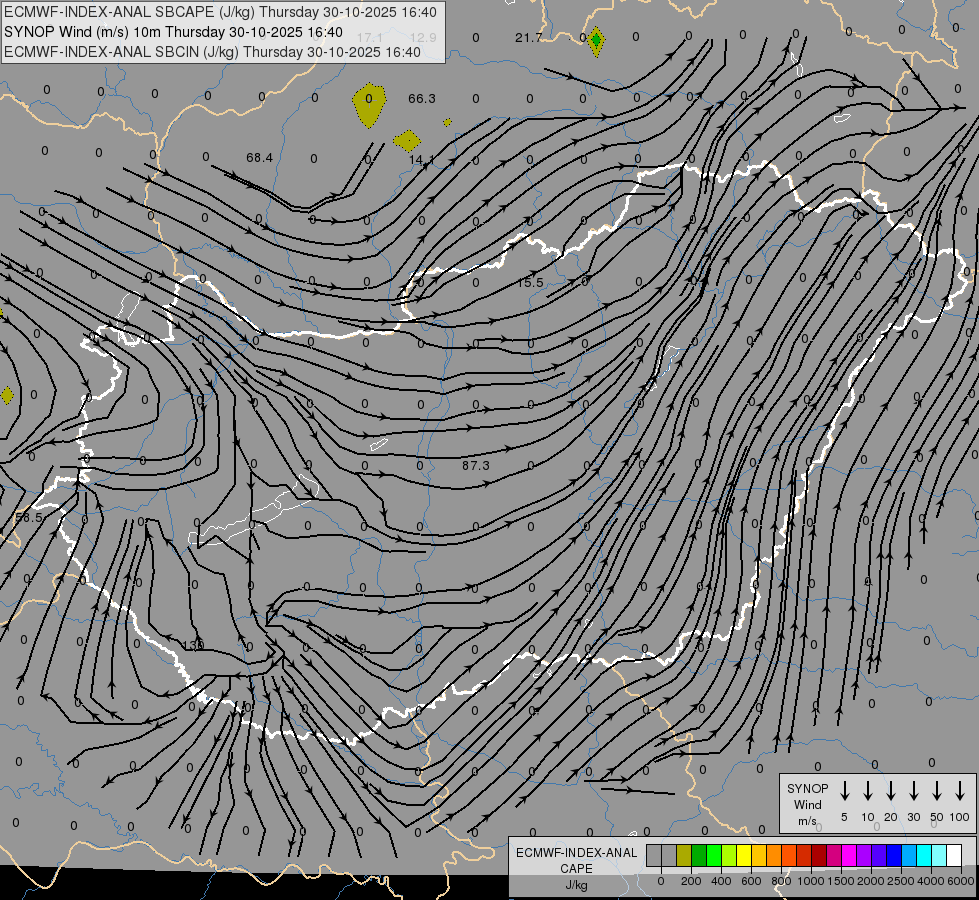The width and height of the screenshot is (979, 900).
Task: Click the 68.4 value on the map
Action: pos(259,157)
